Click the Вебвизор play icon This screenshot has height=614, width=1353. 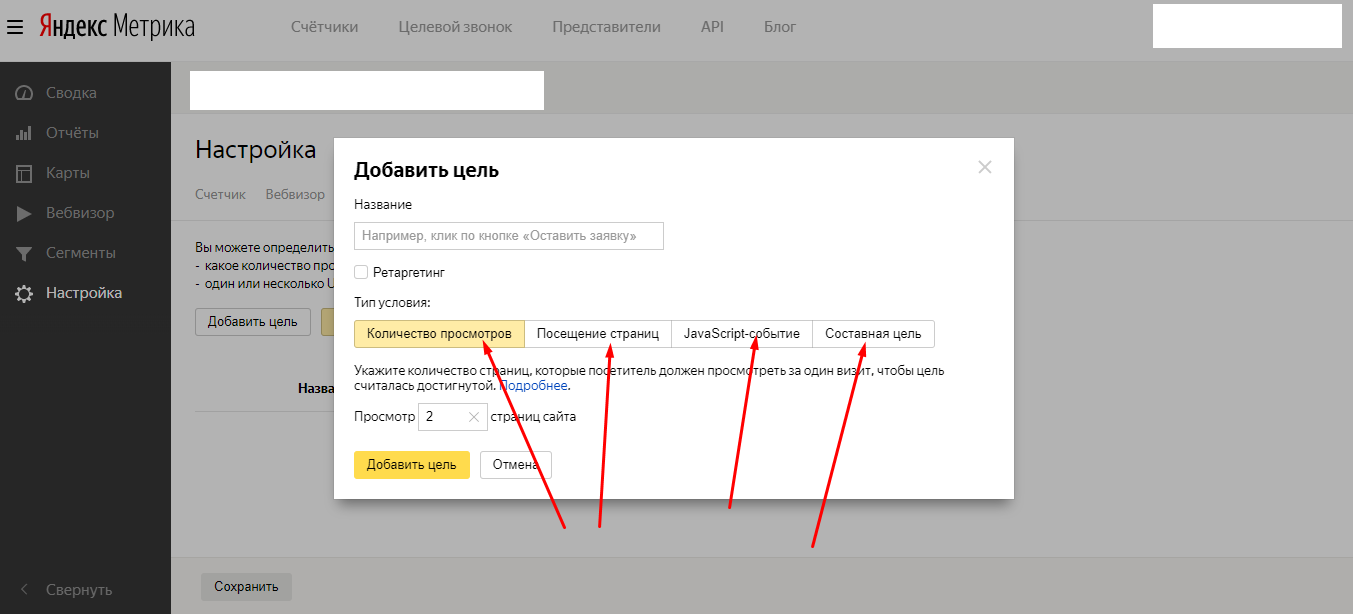[x=25, y=213]
